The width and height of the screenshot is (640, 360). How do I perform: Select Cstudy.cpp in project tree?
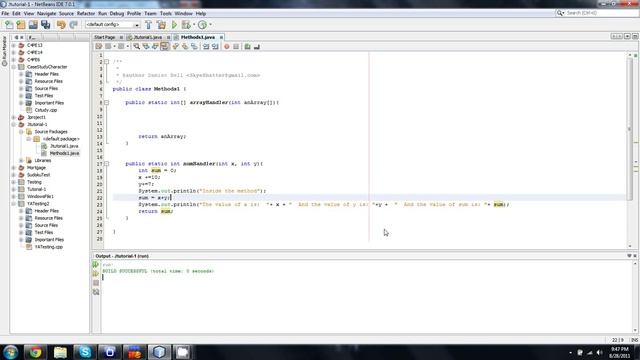(x=46, y=110)
